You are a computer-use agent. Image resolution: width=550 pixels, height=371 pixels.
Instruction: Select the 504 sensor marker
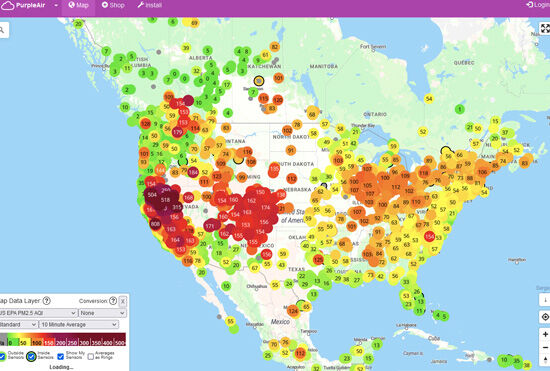(x=152, y=195)
